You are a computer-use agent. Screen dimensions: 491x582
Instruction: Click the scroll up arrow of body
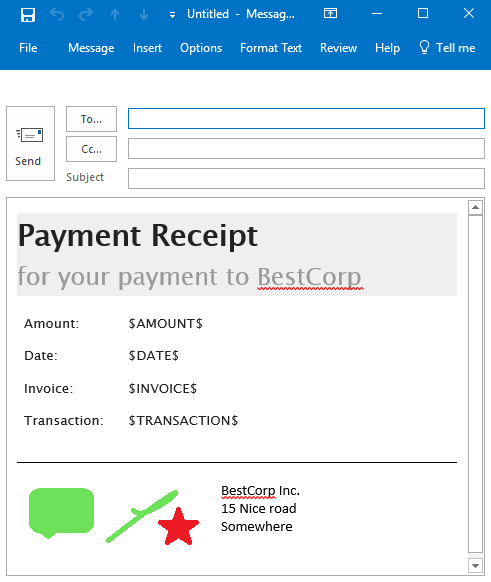click(475, 207)
